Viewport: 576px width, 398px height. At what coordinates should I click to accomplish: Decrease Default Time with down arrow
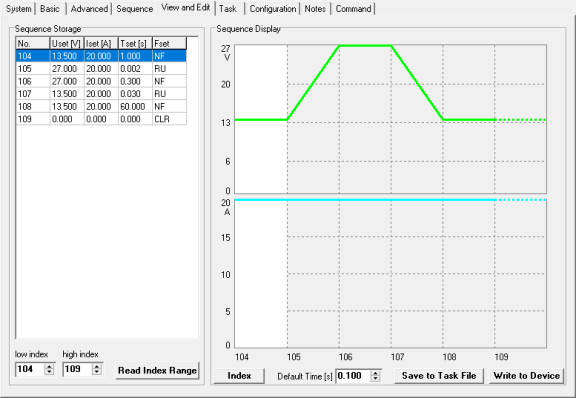[x=375, y=379]
